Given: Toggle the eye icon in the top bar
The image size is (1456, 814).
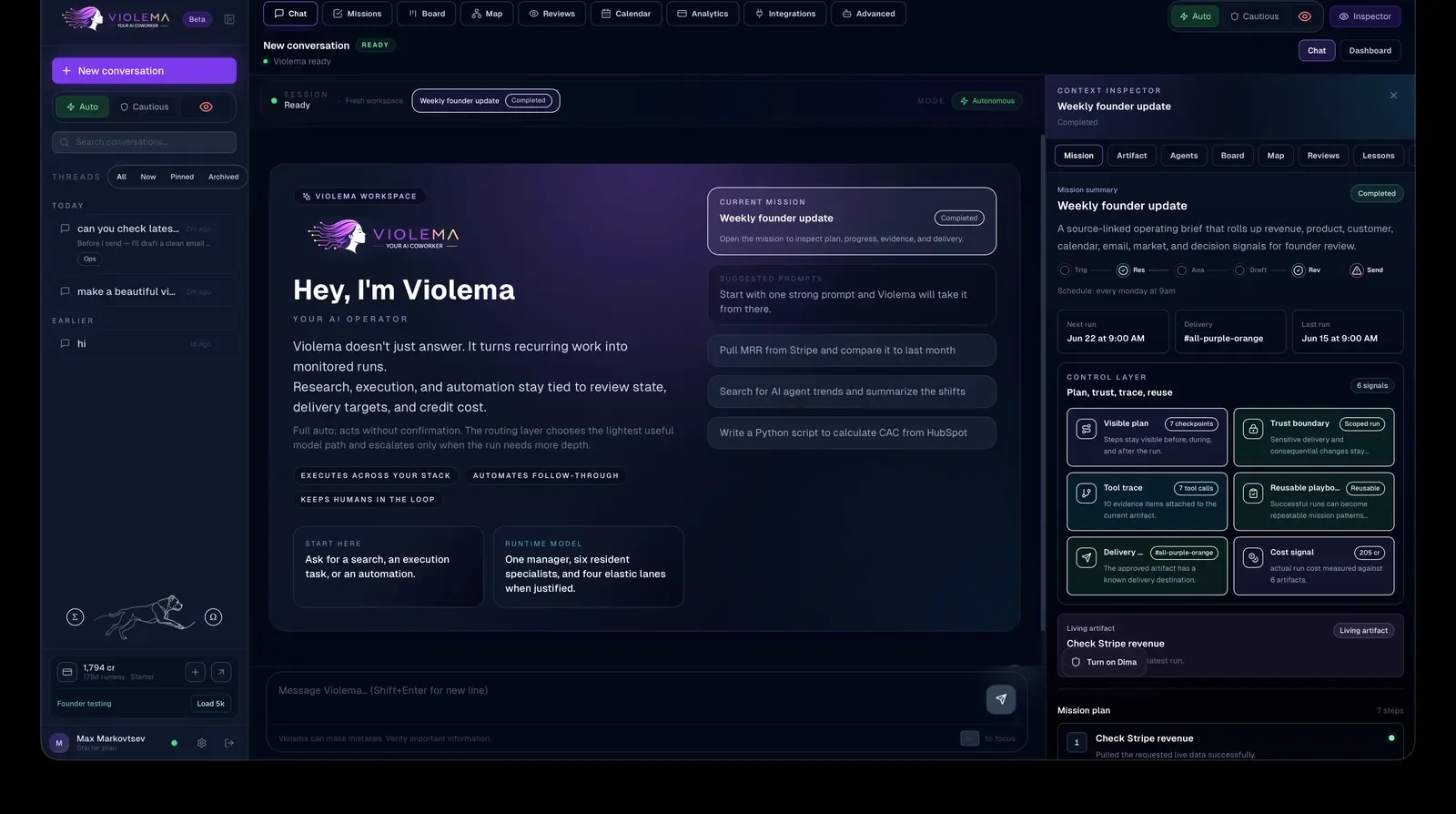Looking at the screenshot, I should (1305, 16).
